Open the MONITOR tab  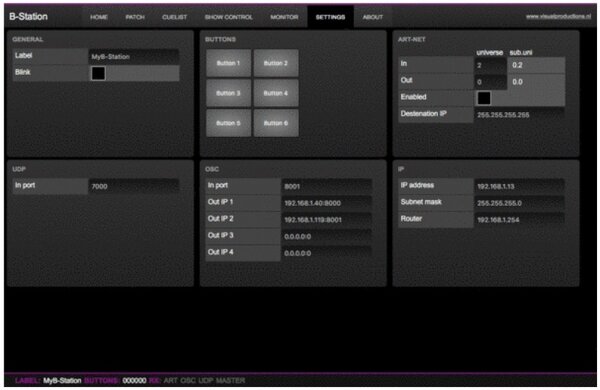284,17
